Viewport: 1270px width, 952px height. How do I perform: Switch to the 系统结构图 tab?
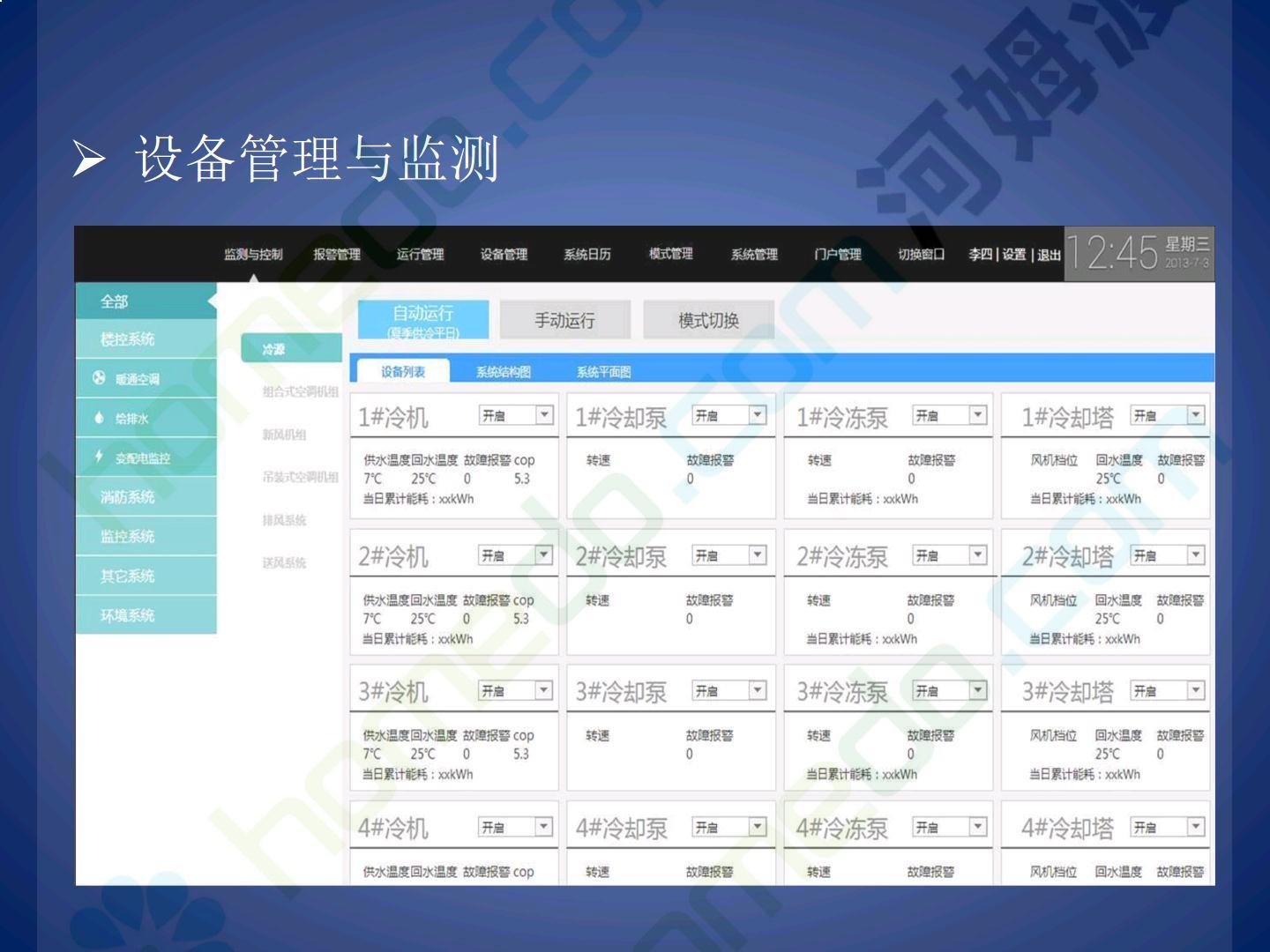[504, 372]
